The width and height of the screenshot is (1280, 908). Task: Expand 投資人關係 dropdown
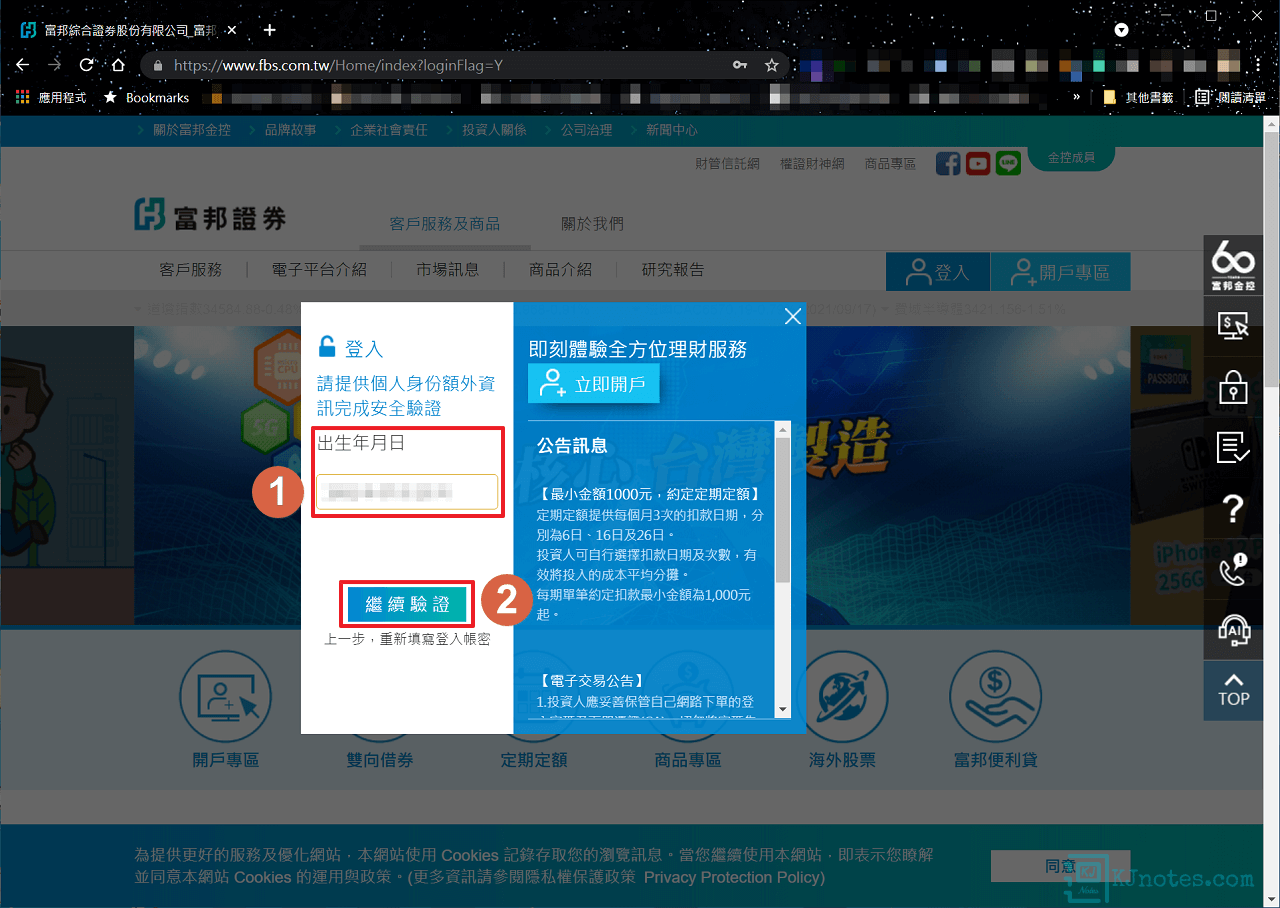[x=494, y=130]
